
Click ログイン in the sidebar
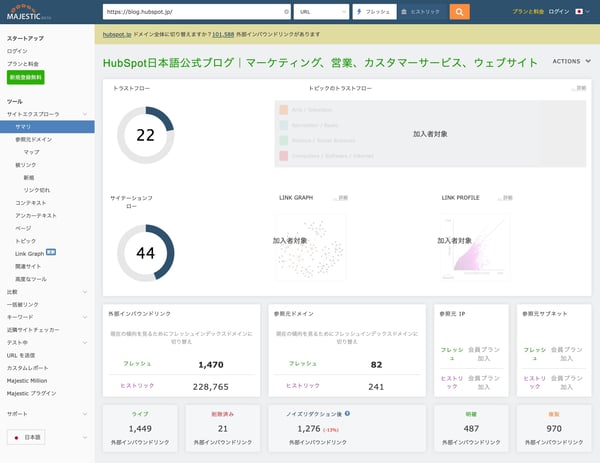(x=17, y=51)
